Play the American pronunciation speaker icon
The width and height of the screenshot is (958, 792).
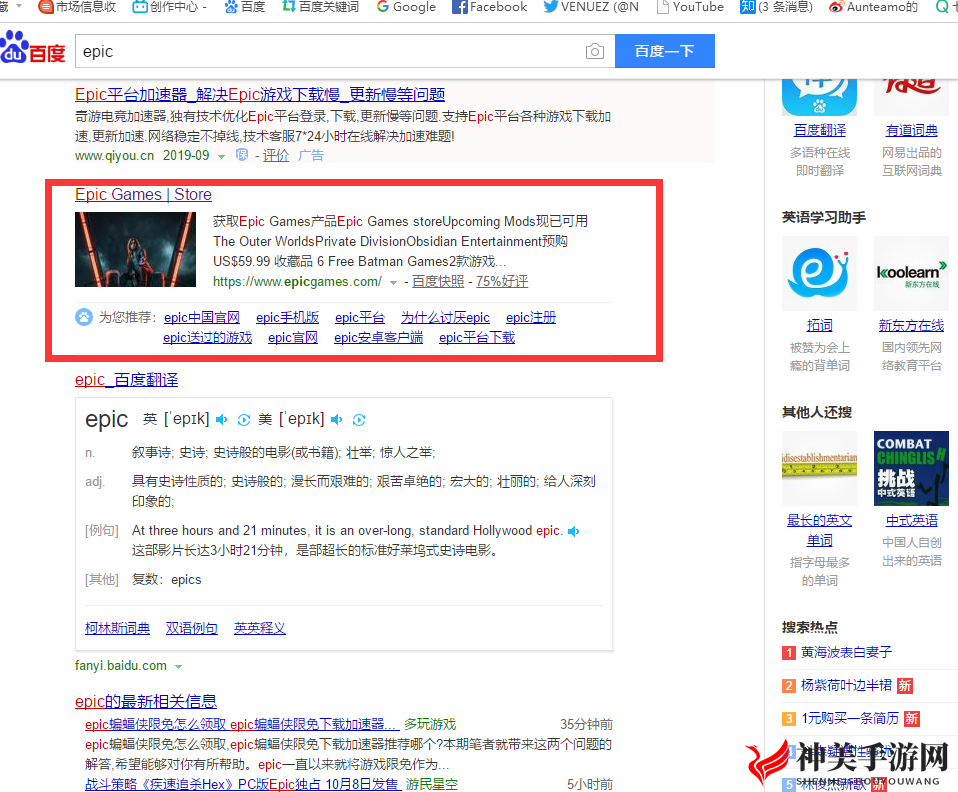tap(337, 419)
